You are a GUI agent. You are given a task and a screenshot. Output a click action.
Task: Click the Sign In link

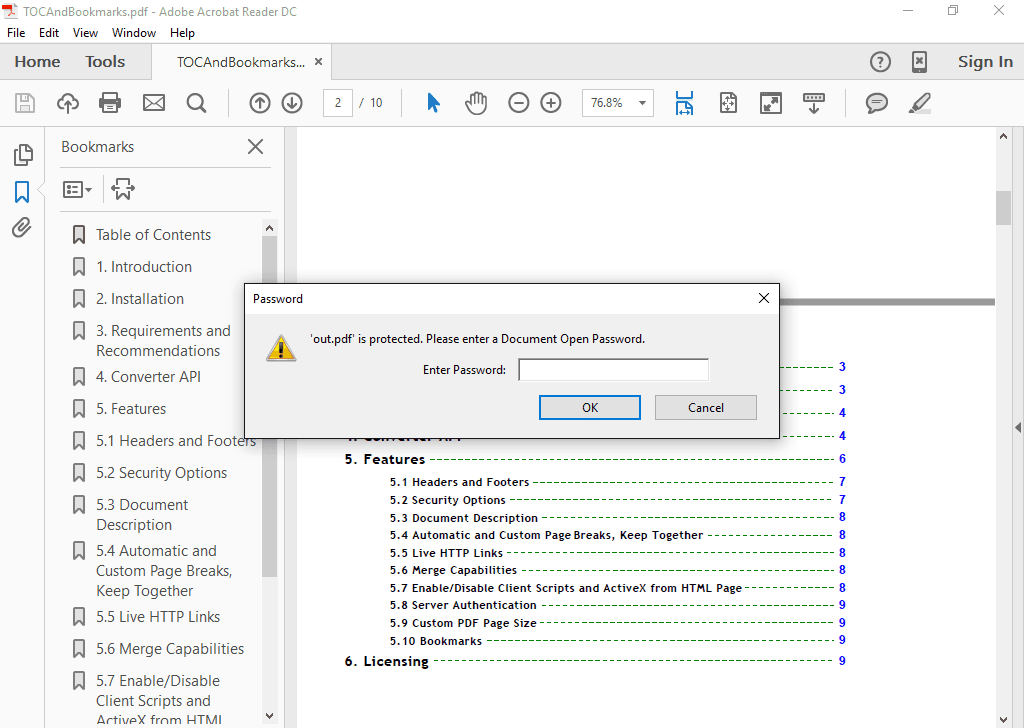click(x=985, y=62)
